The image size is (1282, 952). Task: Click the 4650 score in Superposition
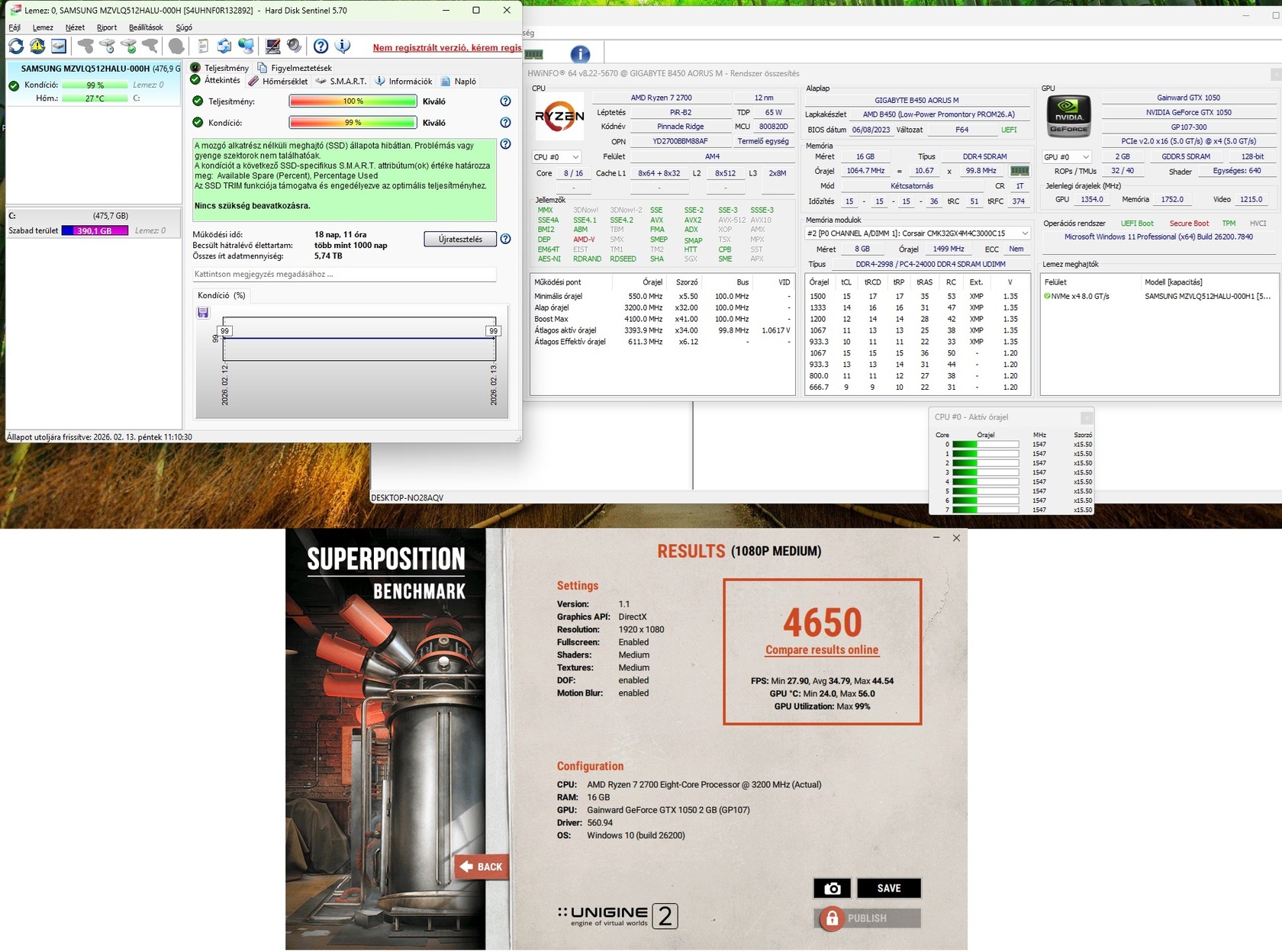coord(822,622)
